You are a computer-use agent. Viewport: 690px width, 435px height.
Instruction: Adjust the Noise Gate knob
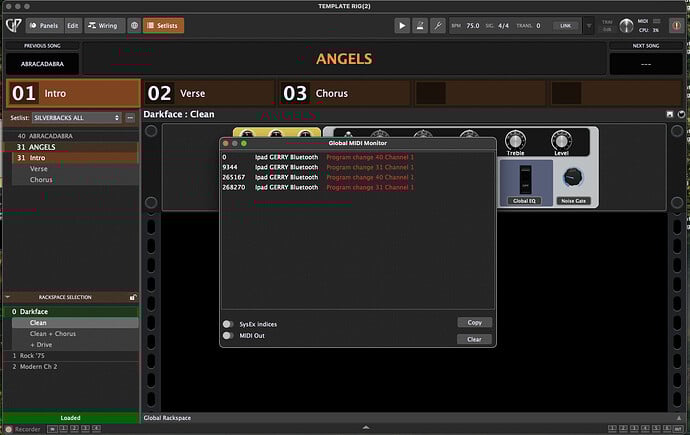point(572,177)
